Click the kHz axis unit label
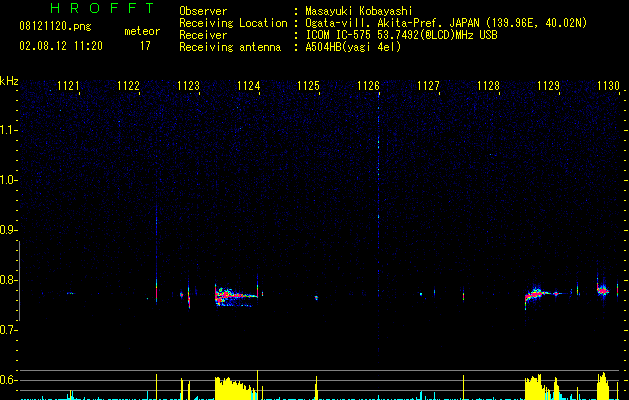629x400 pixels. [x=9, y=81]
